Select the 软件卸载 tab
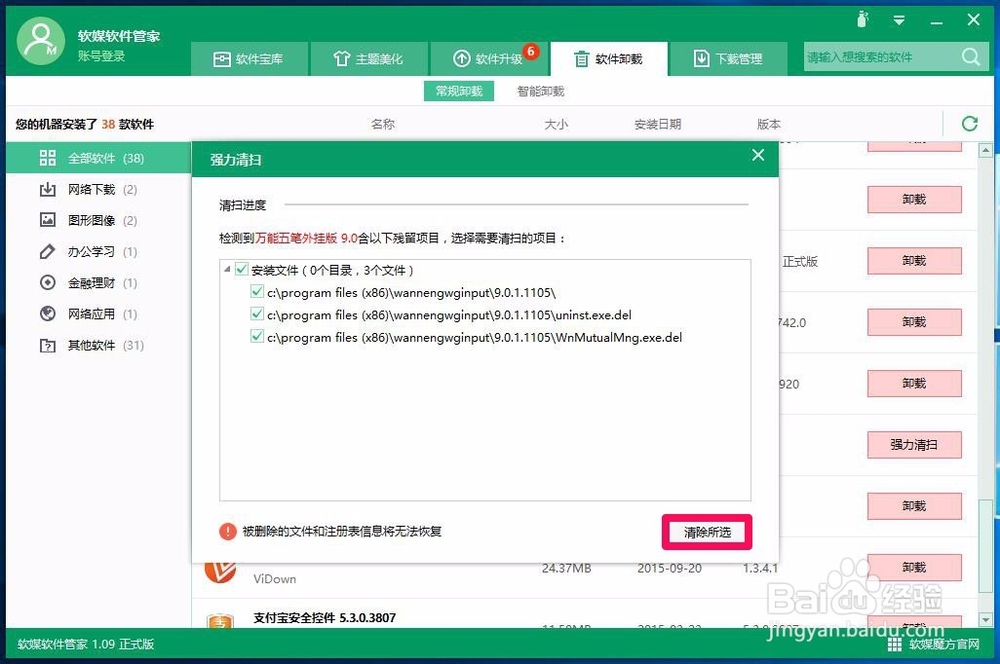The width and height of the screenshot is (1000, 664). (x=609, y=59)
